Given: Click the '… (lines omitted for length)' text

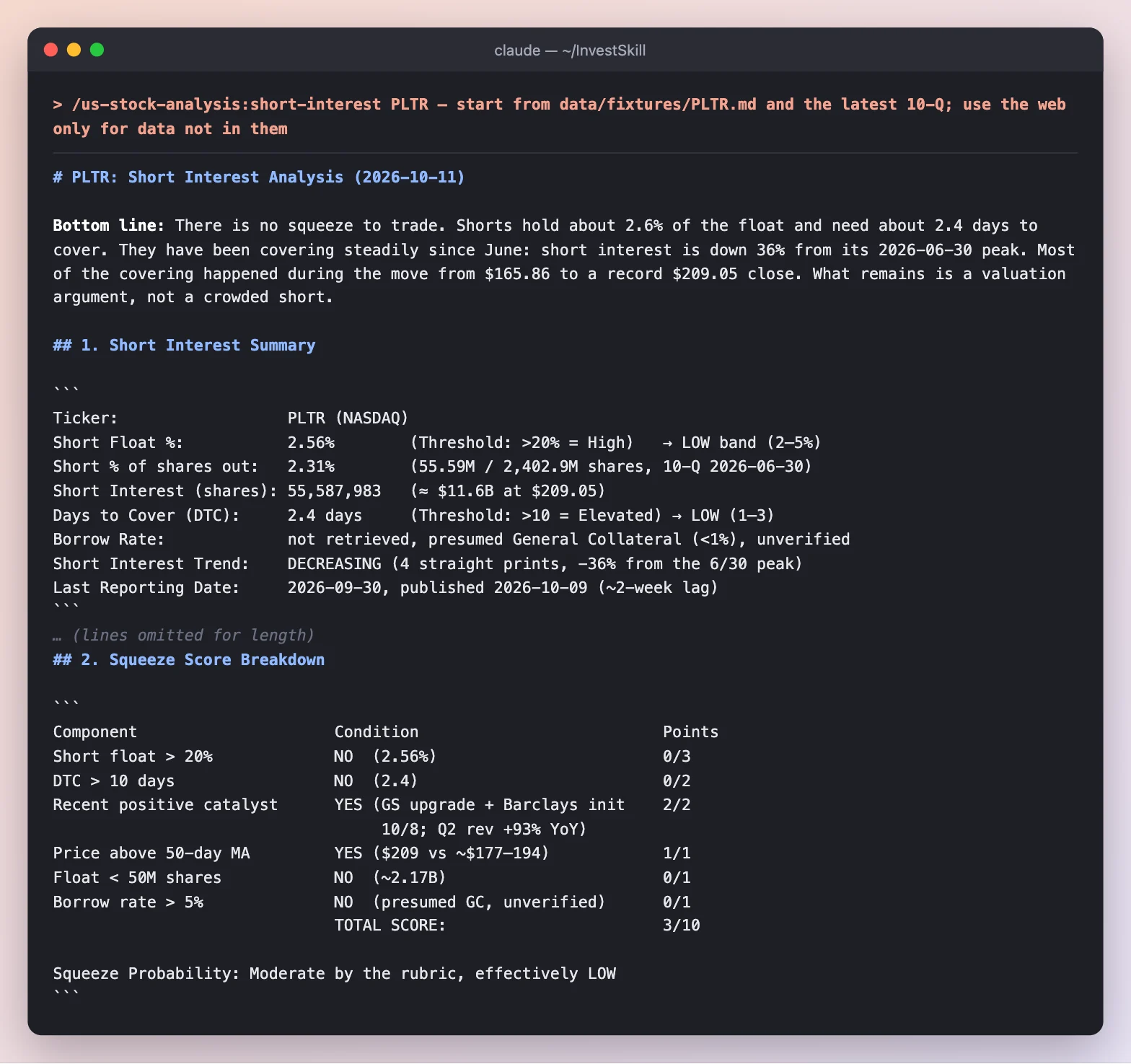Looking at the screenshot, I should point(184,636).
